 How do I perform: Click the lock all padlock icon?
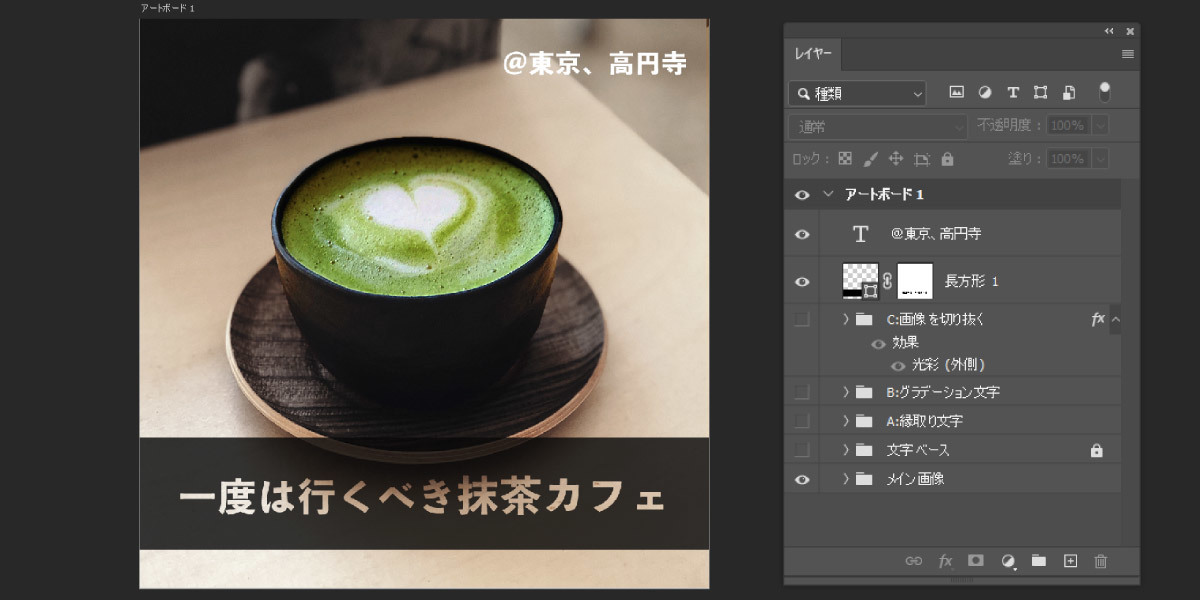pos(947,158)
